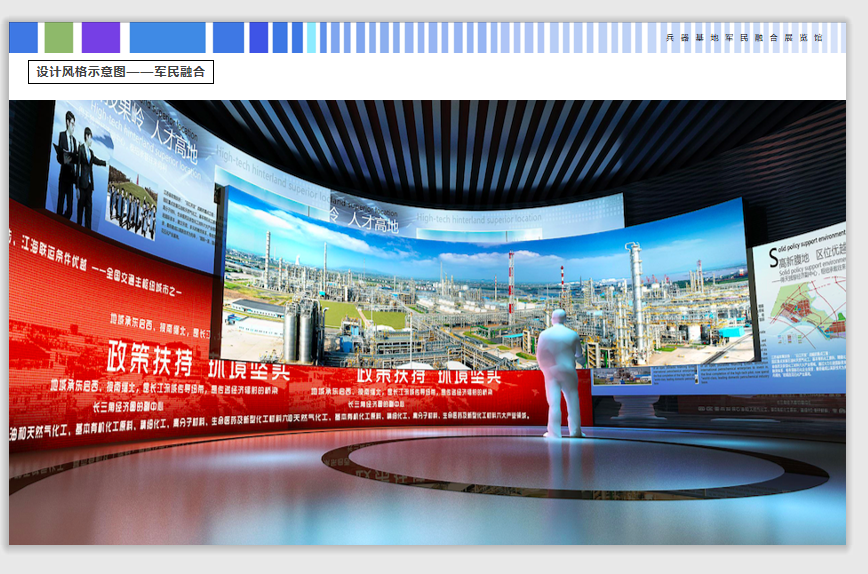
Task: Click the title box 设计风格示意图——军民融合
Action: (121, 72)
